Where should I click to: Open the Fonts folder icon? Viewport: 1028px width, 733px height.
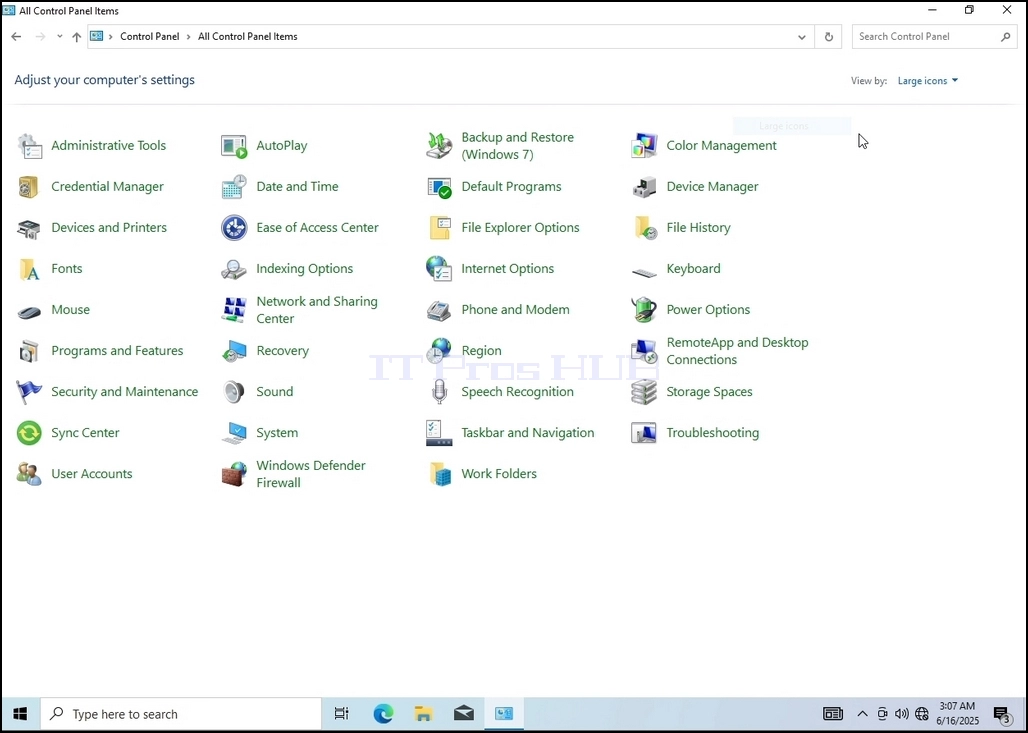point(30,269)
